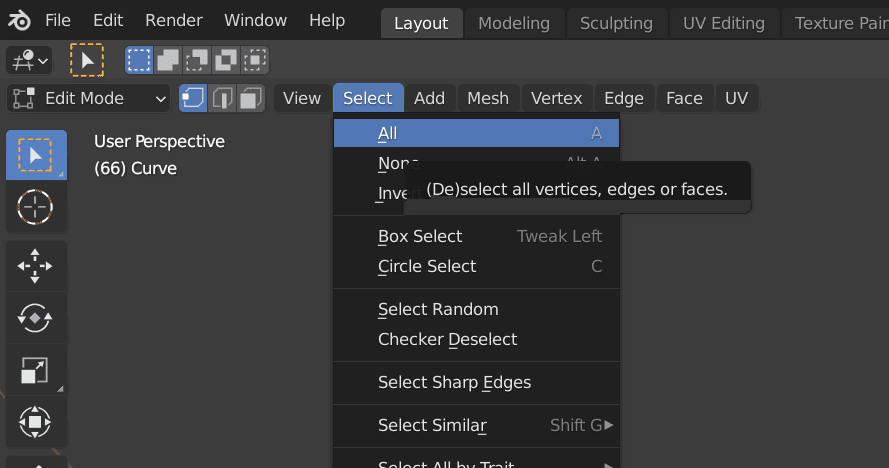889x468 pixels.
Task: Open the View menu in viewport header
Action: point(302,99)
